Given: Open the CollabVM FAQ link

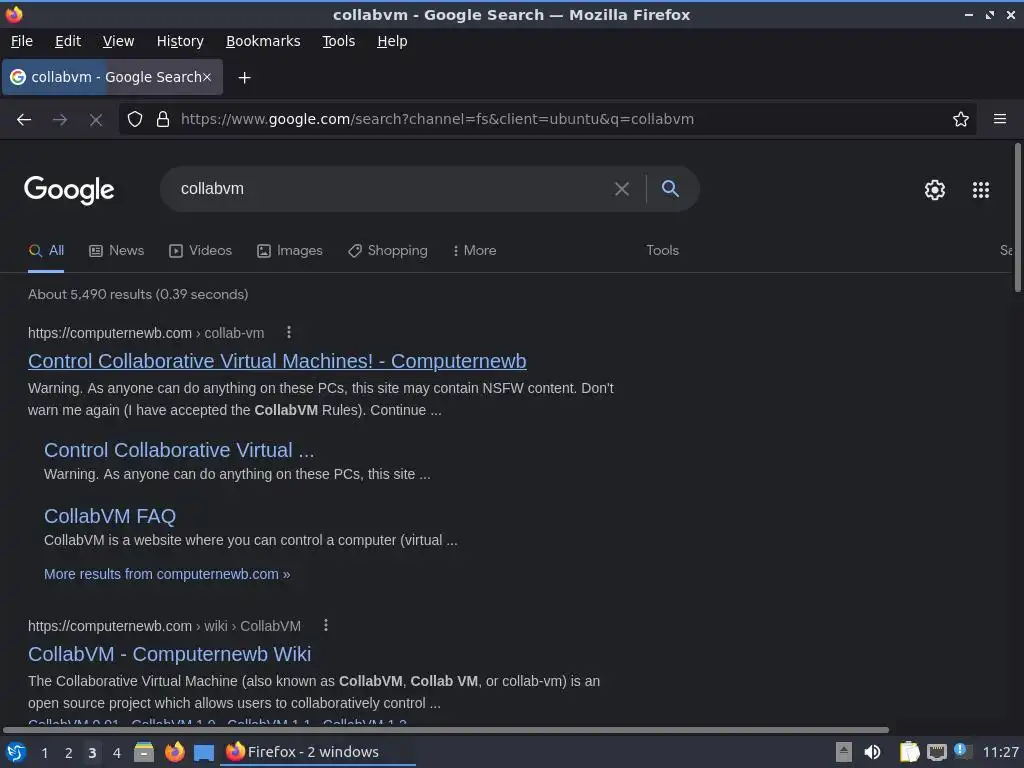Looking at the screenshot, I should (x=110, y=516).
